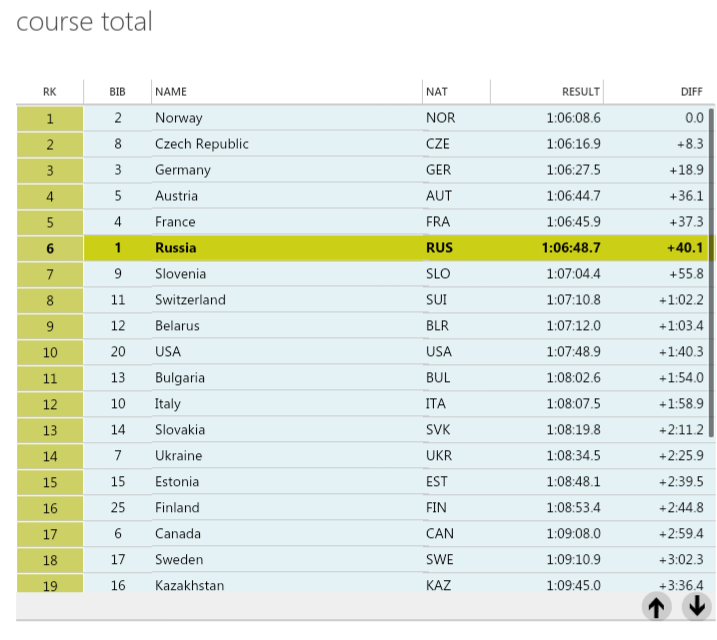717x640 pixels.
Task: Sort by the DIFF column header
Action: [659, 92]
